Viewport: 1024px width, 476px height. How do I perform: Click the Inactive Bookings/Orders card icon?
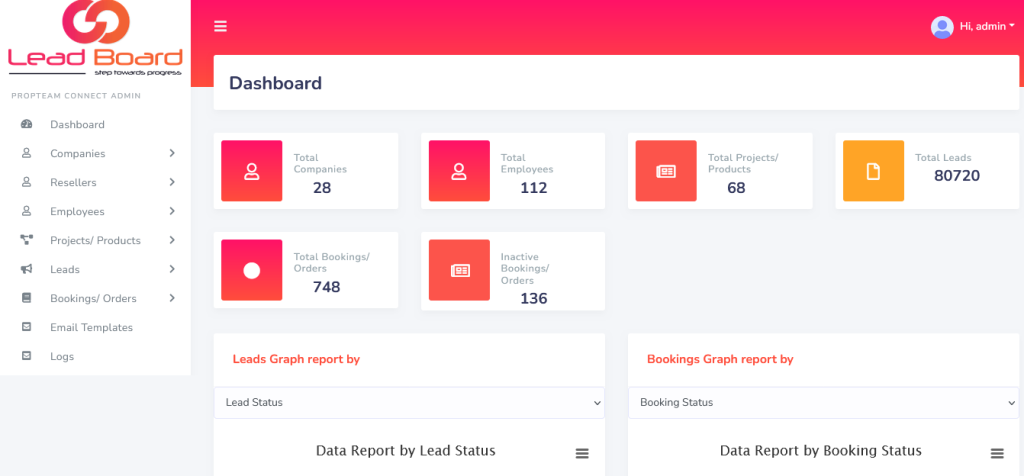459,270
